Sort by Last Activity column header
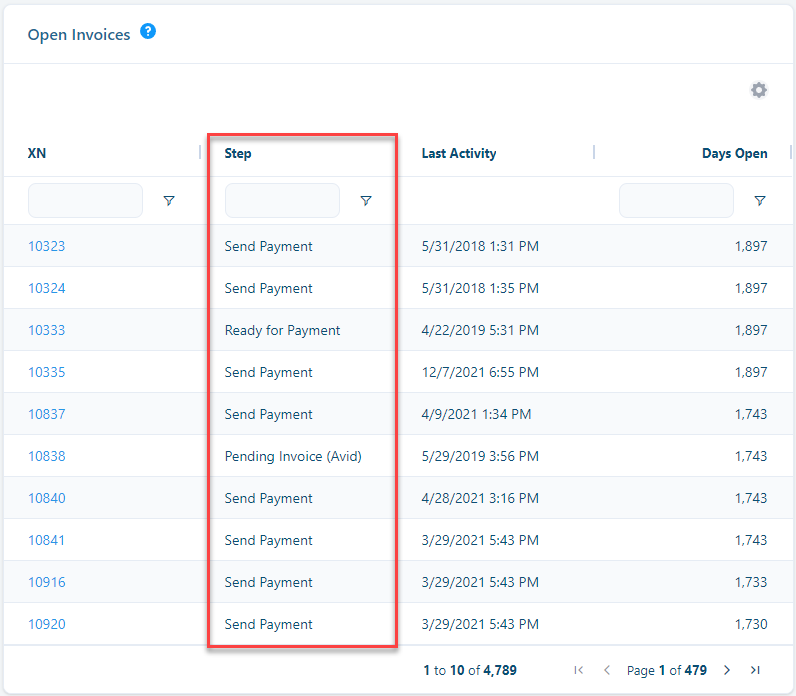Screen dimensions: 796x696 pos(459,153)
